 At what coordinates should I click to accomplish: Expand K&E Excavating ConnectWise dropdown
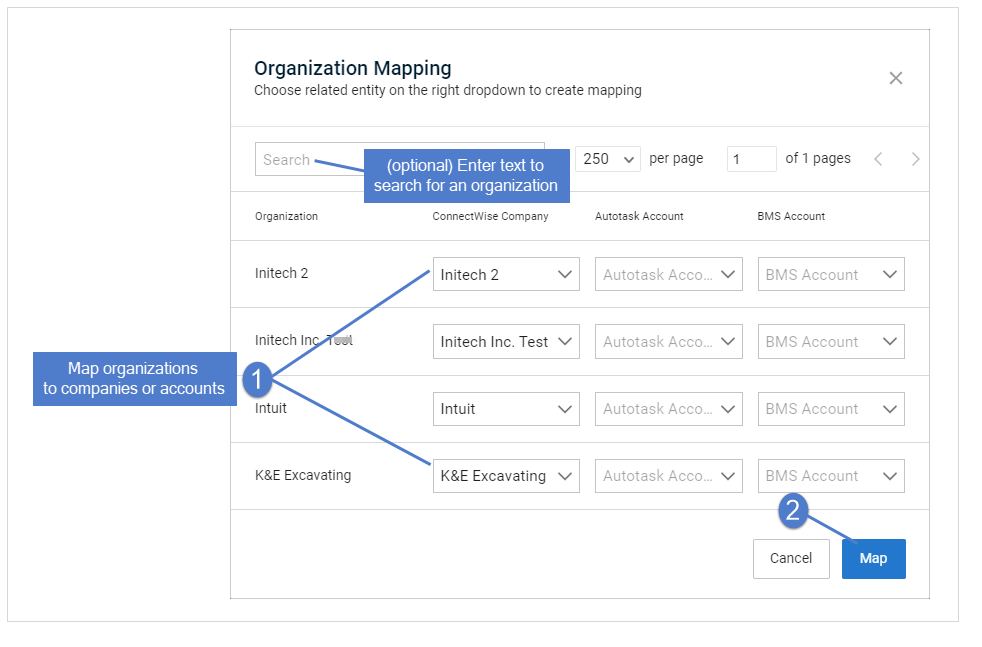pos(506,476)
